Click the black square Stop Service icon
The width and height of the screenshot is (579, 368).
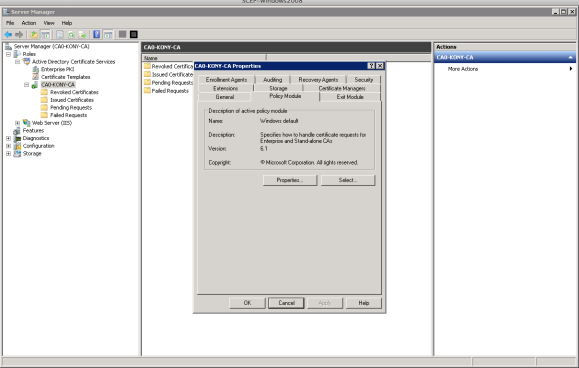pyautogui.click(x=134, y=34)
